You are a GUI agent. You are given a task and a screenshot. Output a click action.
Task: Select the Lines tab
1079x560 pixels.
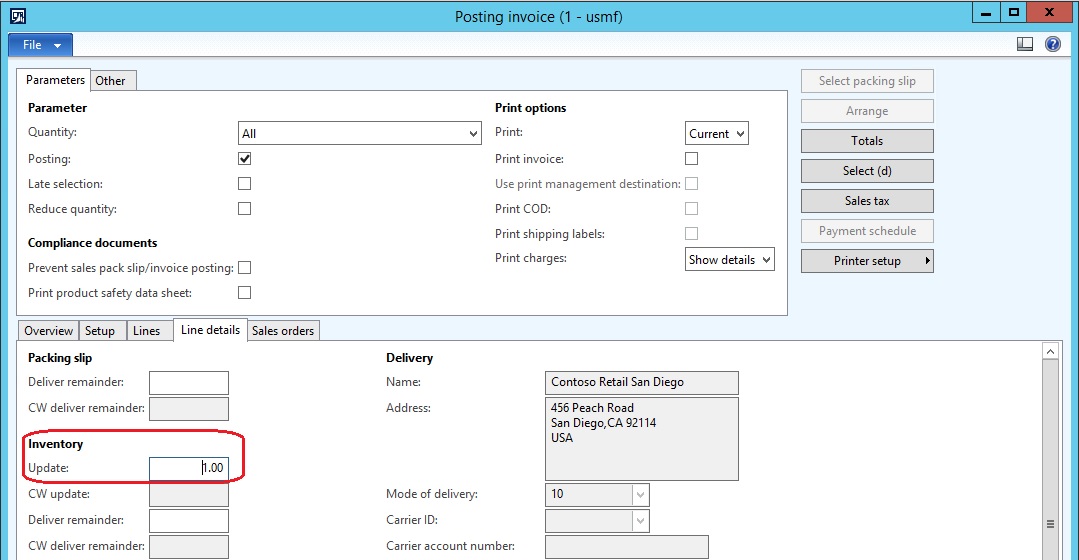[x=146, y=331]
